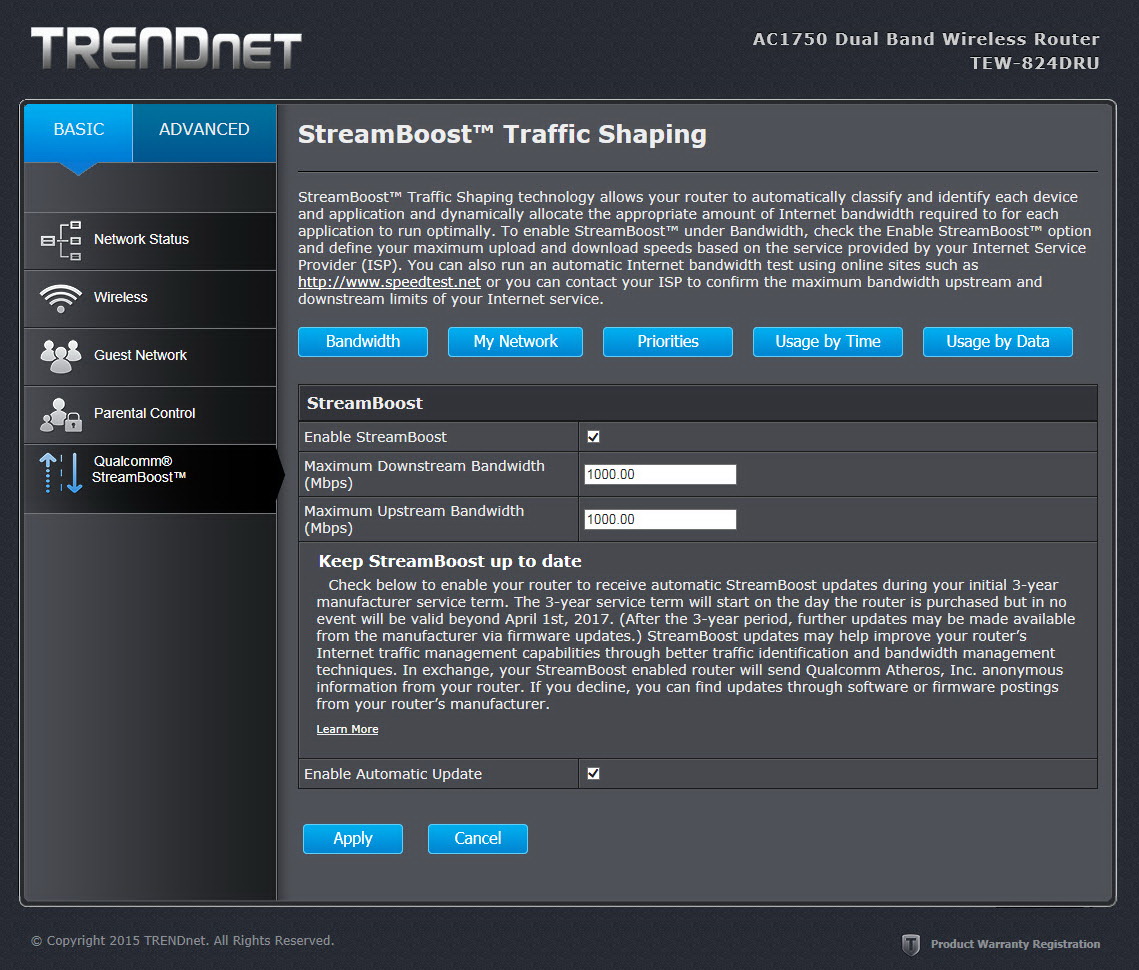The width and height of the screenshot is (1139, 970).
Task: Toggle the Enable StreamBoost checkbox
Action: [593, 437]
